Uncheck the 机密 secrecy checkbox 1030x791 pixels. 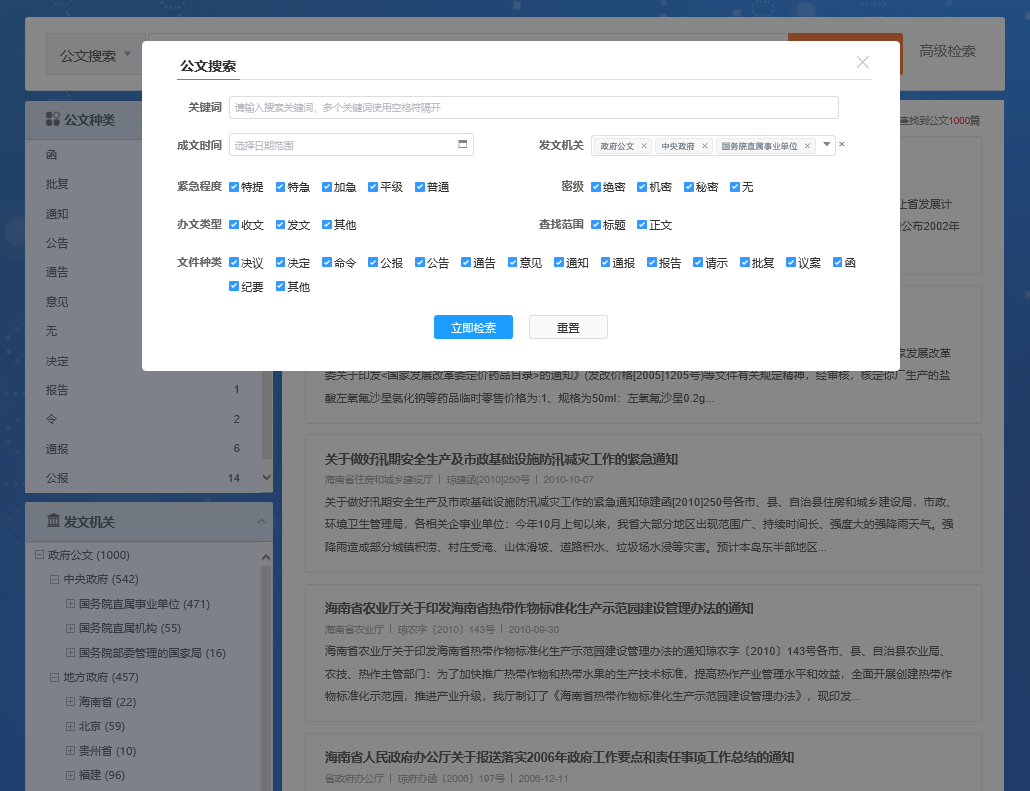click(642, 187)
